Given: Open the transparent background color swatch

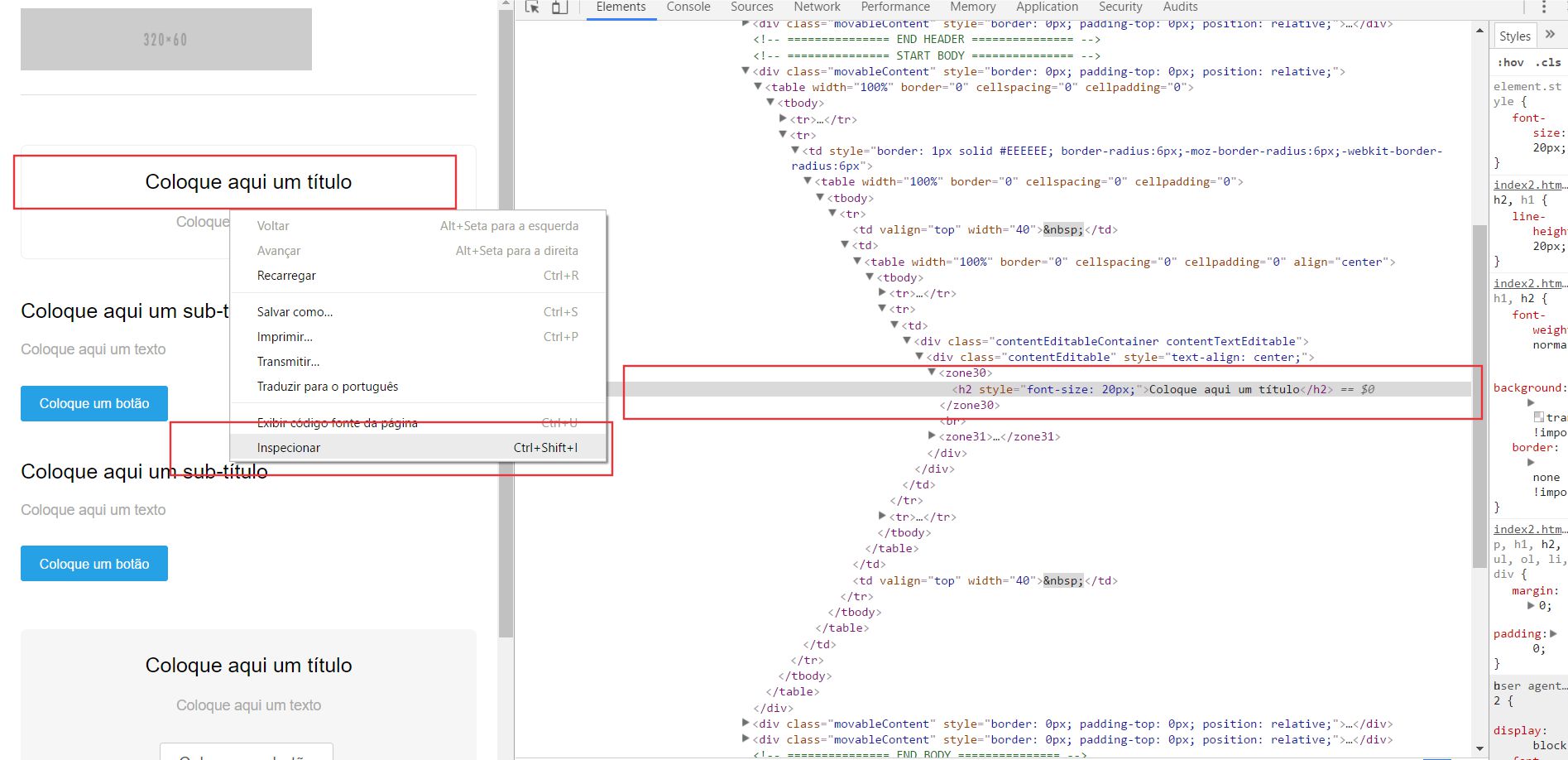Looking at the screenshot, I should 1538,417.
